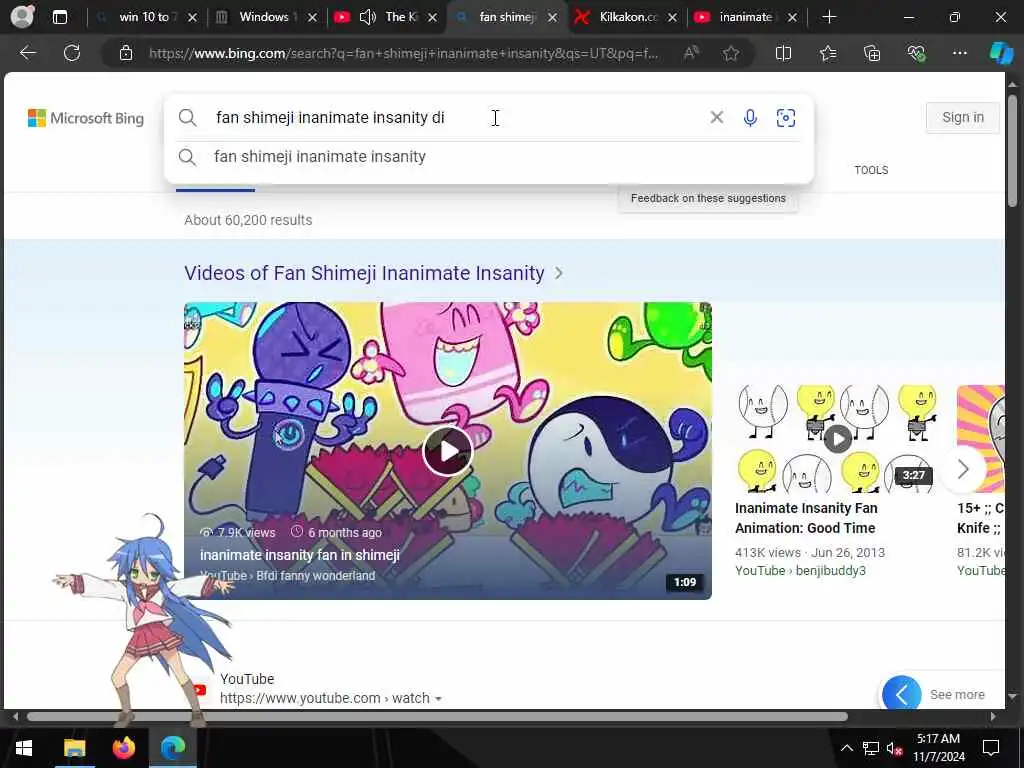The height and width of the screenshot is (768, 1024).
Task: Open the tab actions menu icon
Action: tap(59, 17)
